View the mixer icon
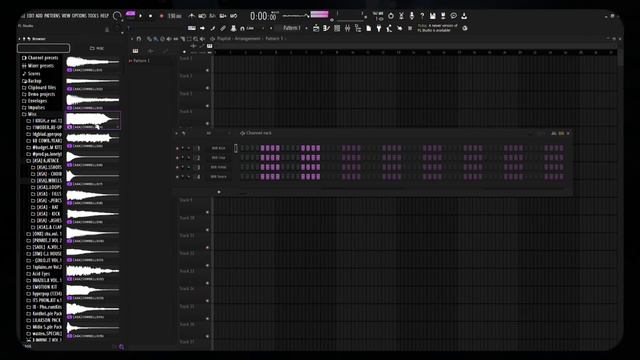The width and height of the screenshot is (640, 360). coord(347,28)
